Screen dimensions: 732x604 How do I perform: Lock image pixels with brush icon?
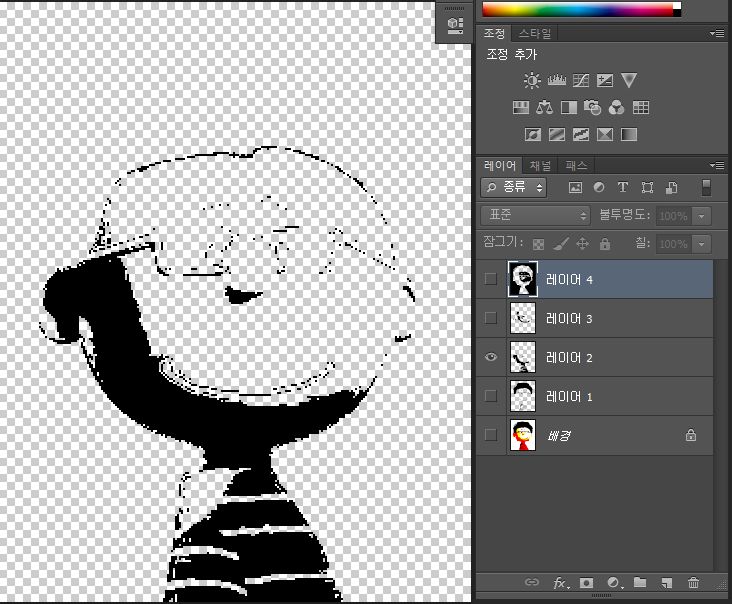tap(561, 243)
